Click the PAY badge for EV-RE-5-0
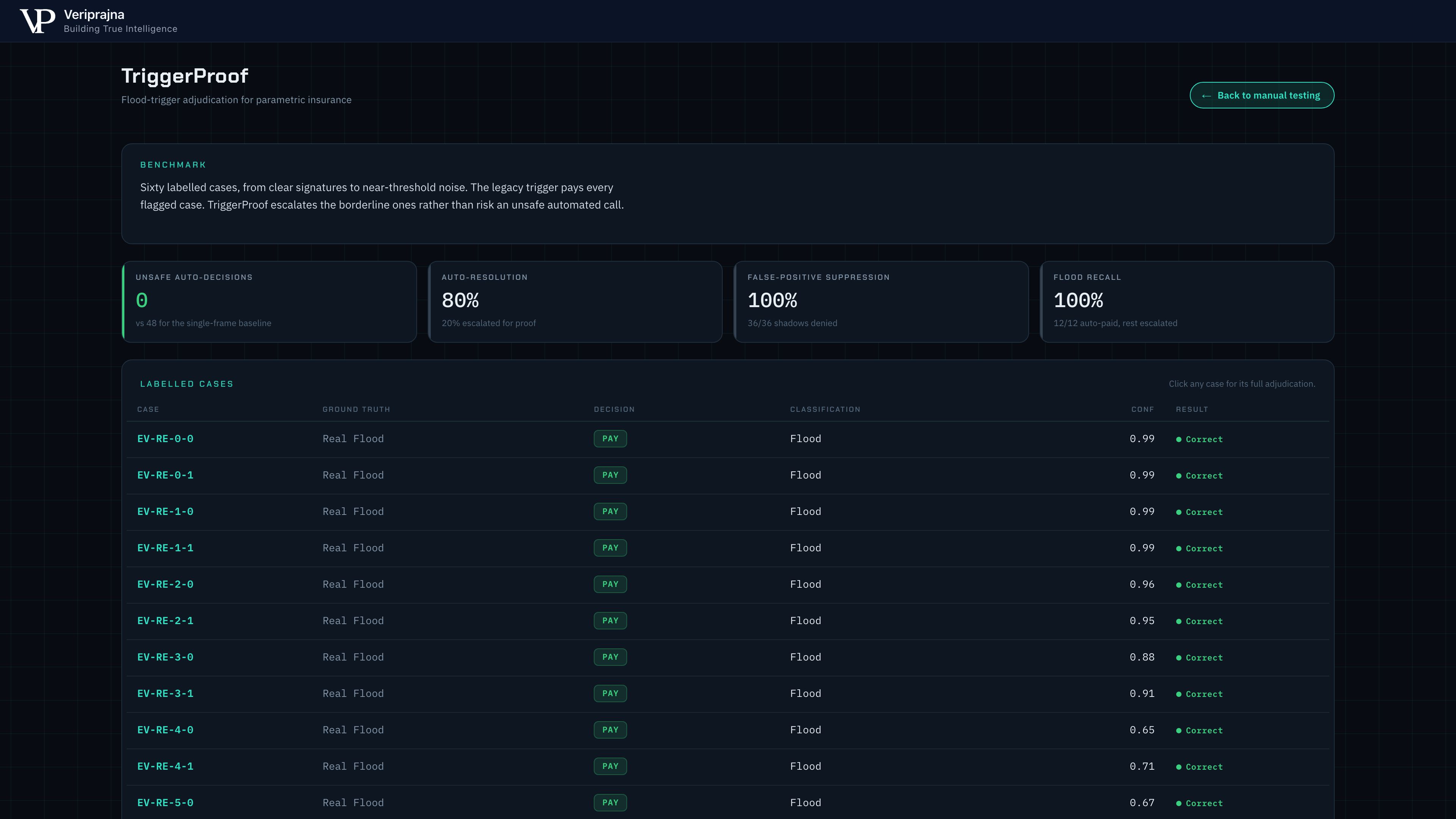The width and height of the screenshot is (1456, 819). click(610, 803)
